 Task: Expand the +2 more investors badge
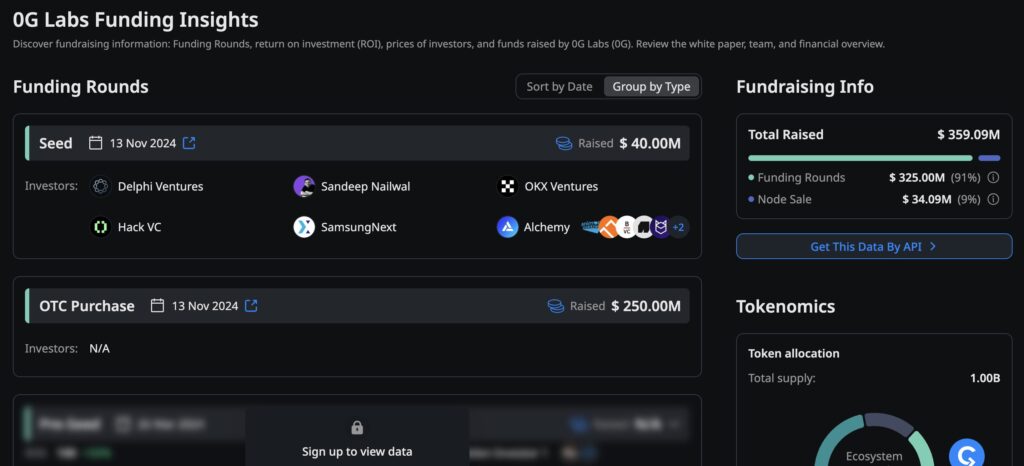(679, 227)
